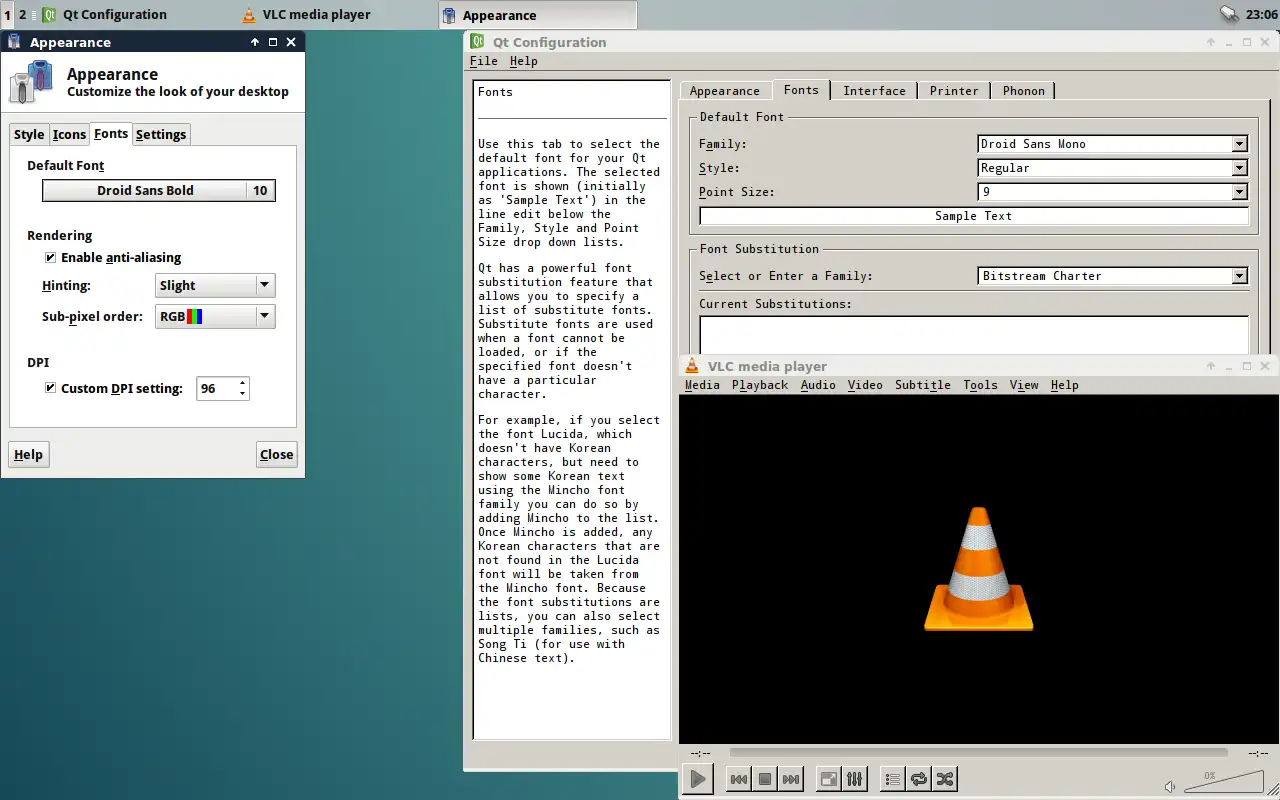Click the Droid Sans Bold font button
The width and height of the screenshot is (1280, 800).
(x=159, y=190)
